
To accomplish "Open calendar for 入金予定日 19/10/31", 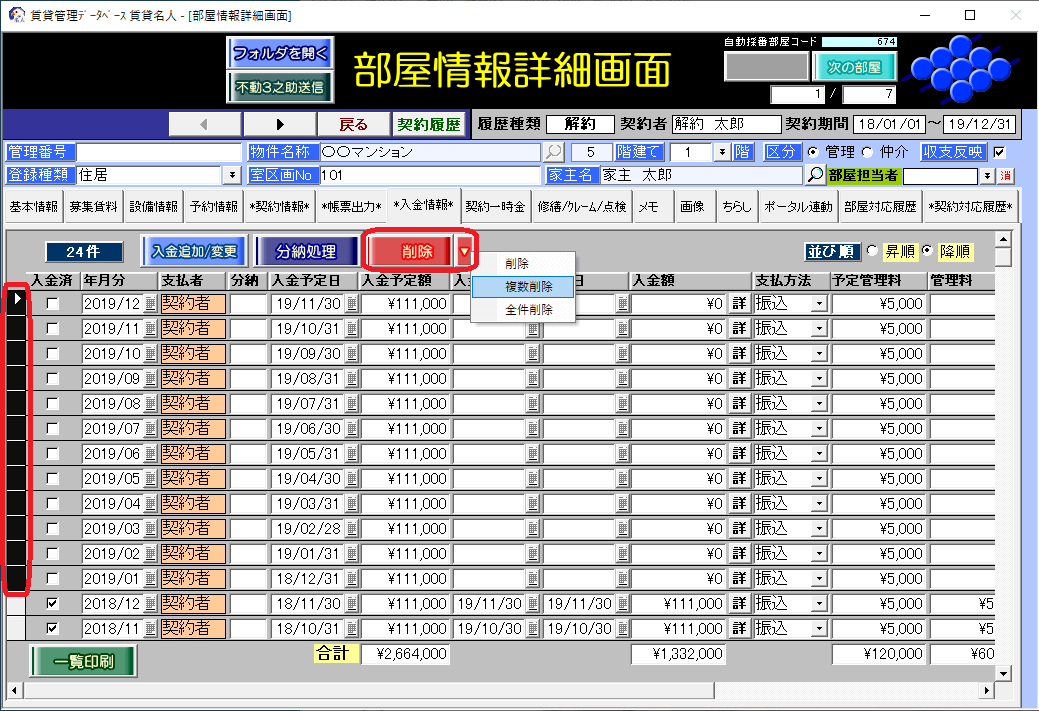I will click(351, 329).
